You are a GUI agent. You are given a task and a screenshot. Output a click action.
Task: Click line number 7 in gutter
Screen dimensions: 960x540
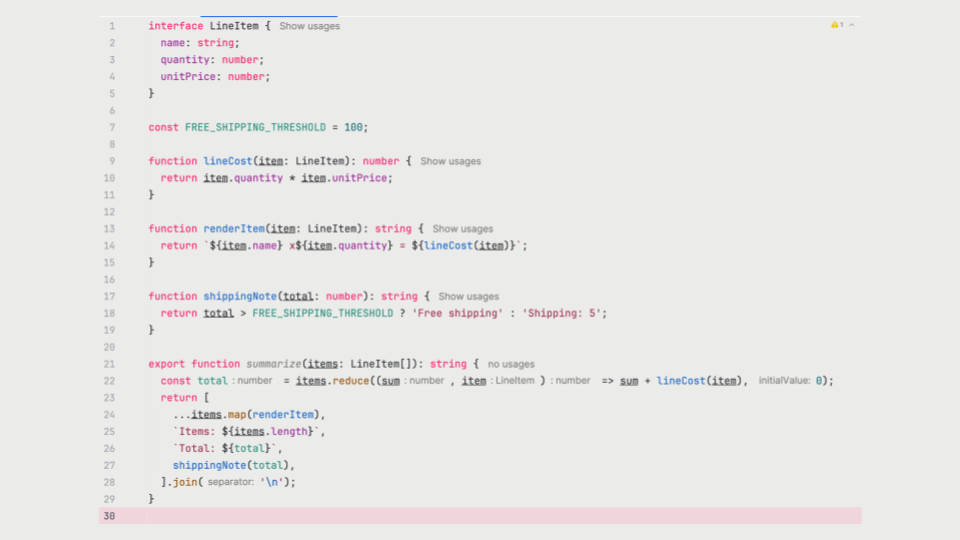pos(111,127)
